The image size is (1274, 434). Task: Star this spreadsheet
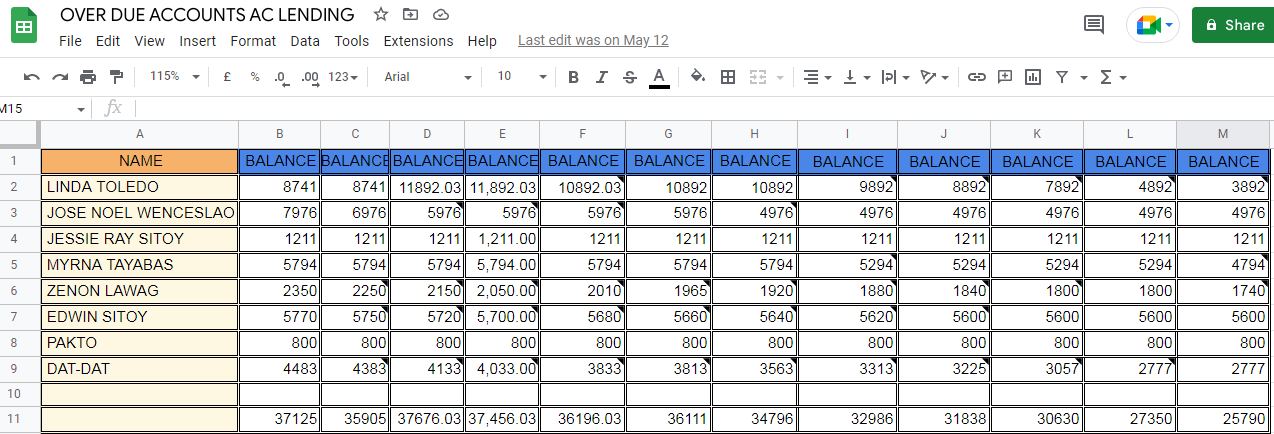(380, 15)
